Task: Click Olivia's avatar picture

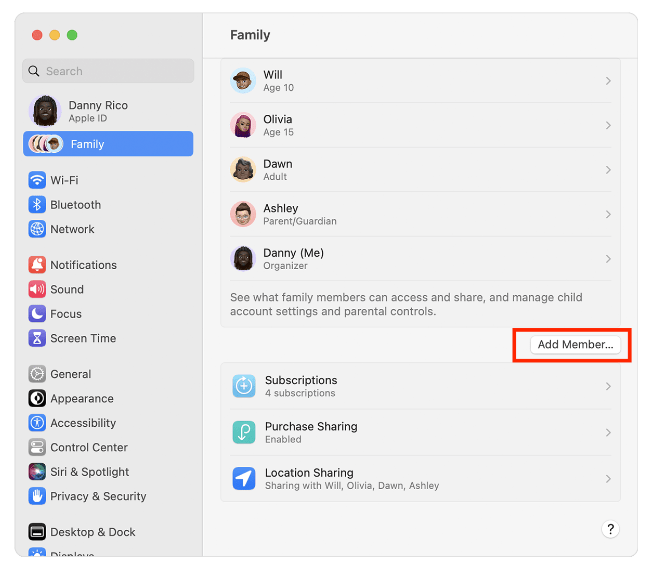Action: click(243, 125)
